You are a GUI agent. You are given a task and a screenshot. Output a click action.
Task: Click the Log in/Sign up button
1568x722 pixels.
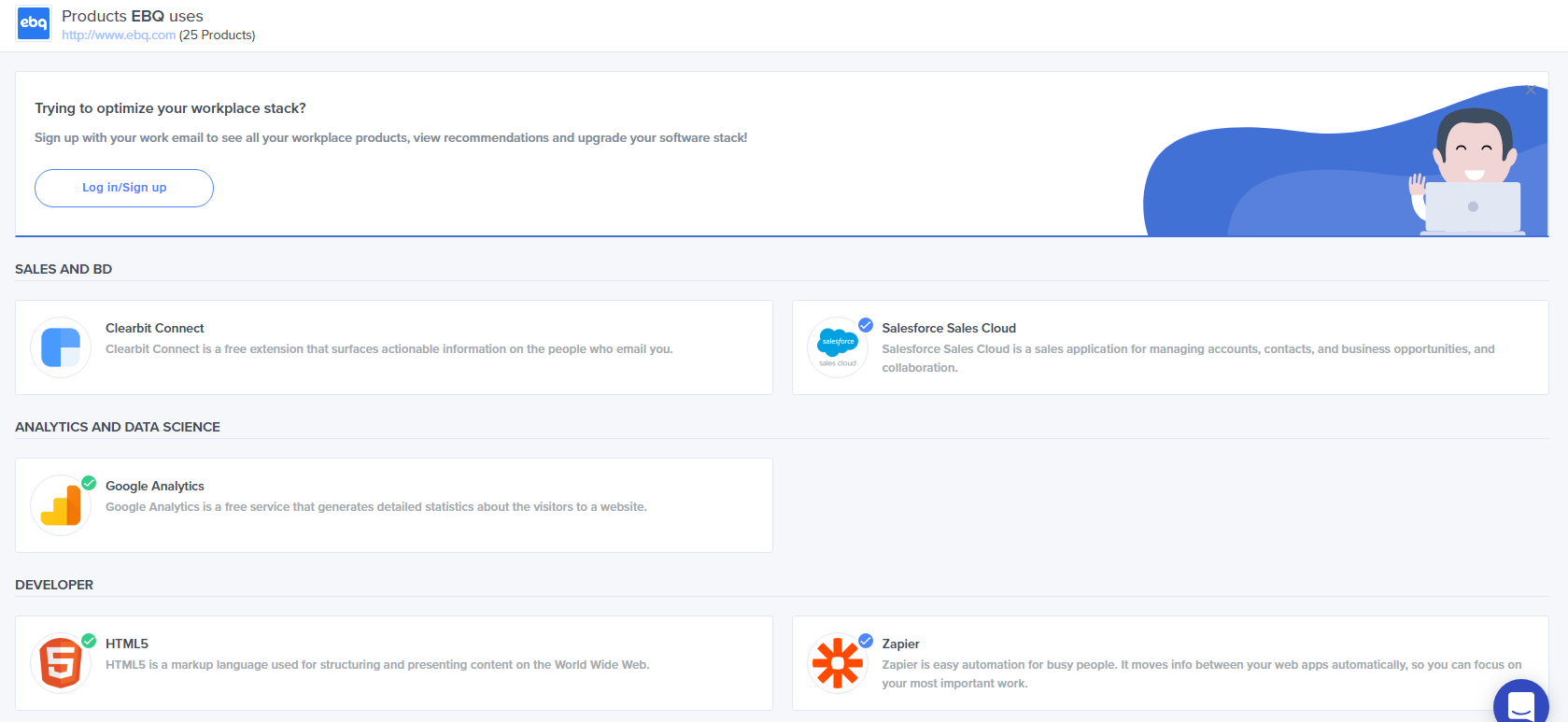click(x=124, y=188)
